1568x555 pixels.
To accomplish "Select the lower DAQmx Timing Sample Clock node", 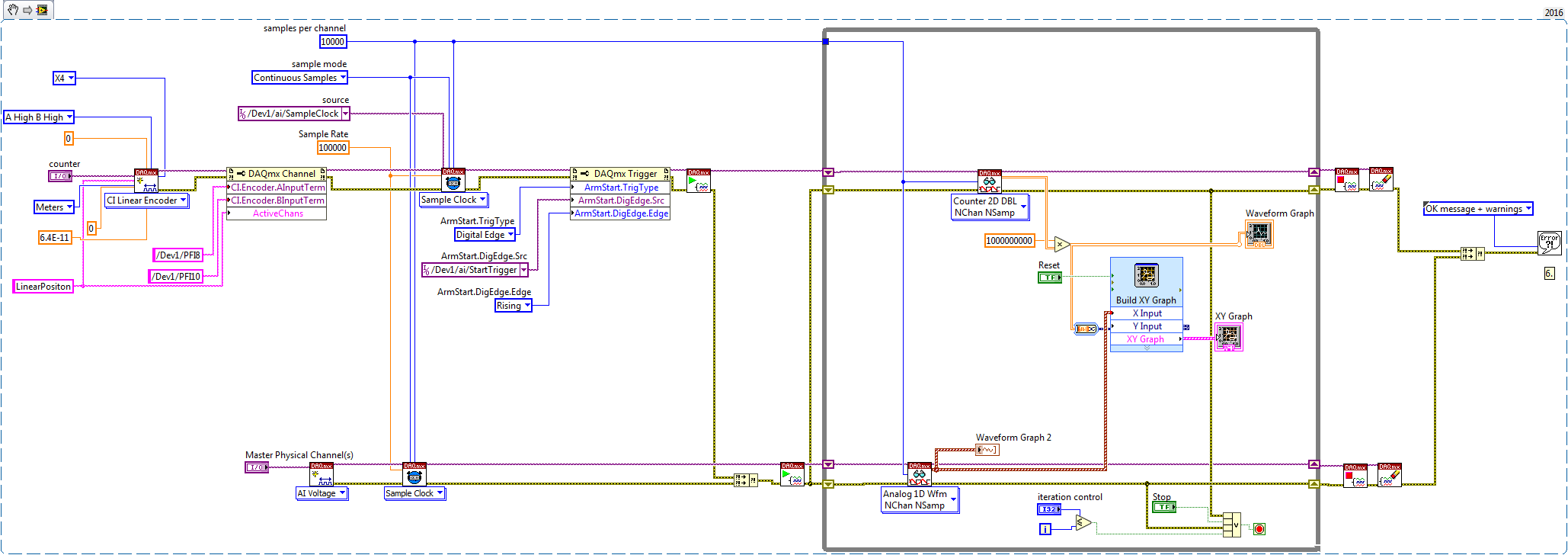I will point(414,473).
